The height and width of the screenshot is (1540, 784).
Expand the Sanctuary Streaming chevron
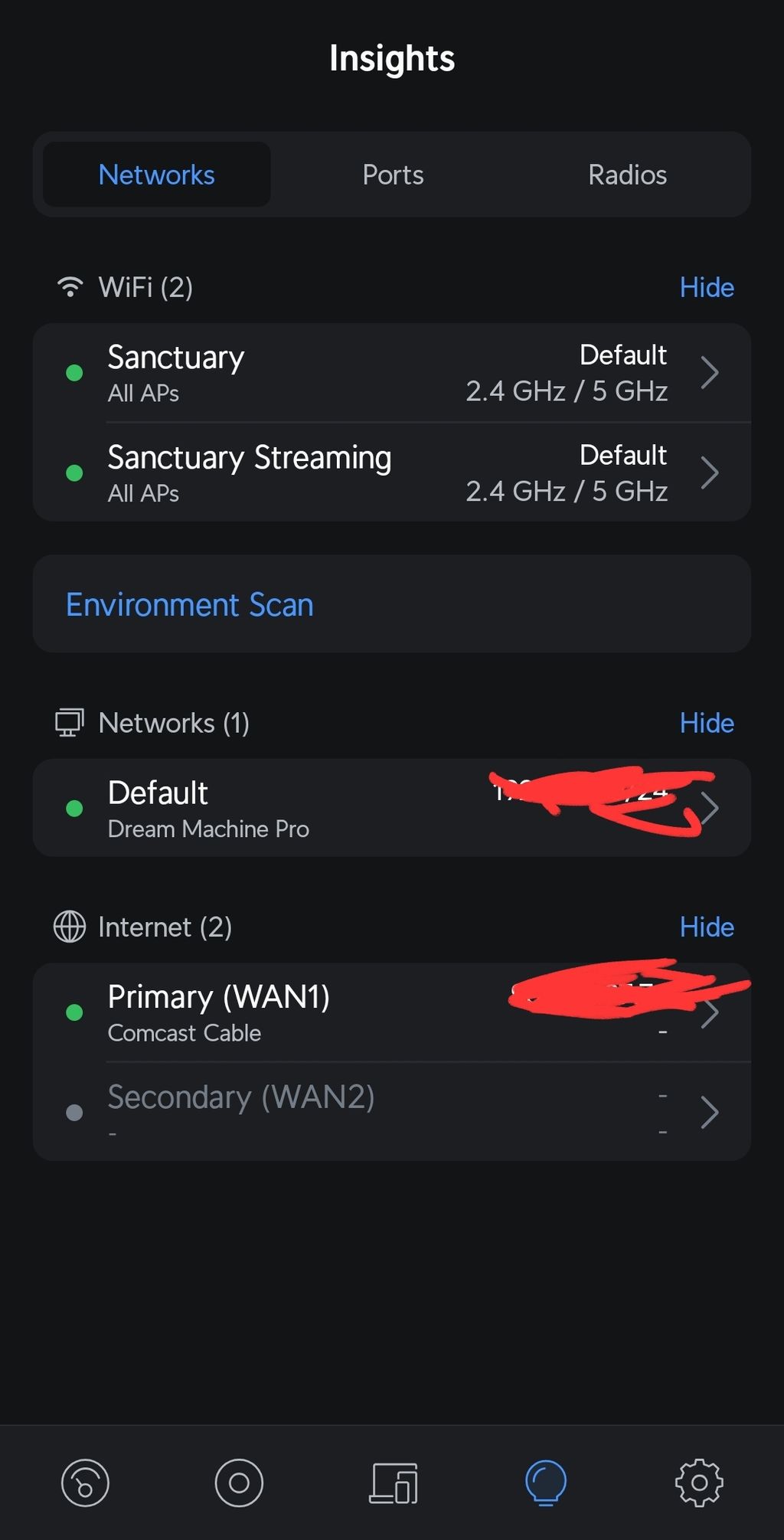[710, 472]
